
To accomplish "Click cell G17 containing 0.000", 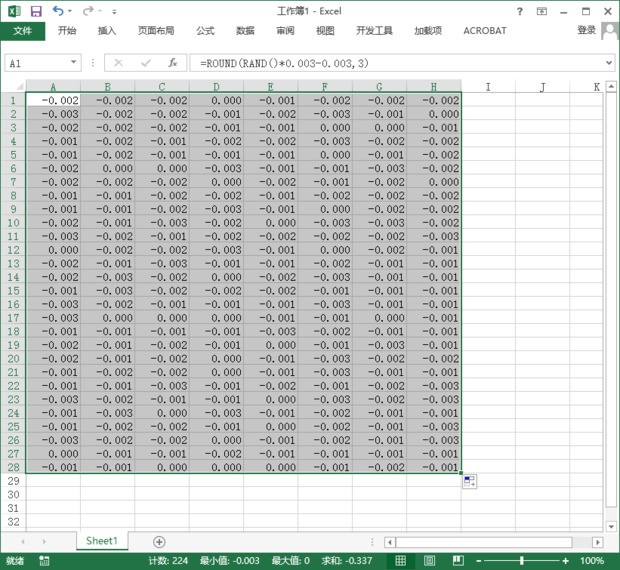I will [x=380, y=318].
